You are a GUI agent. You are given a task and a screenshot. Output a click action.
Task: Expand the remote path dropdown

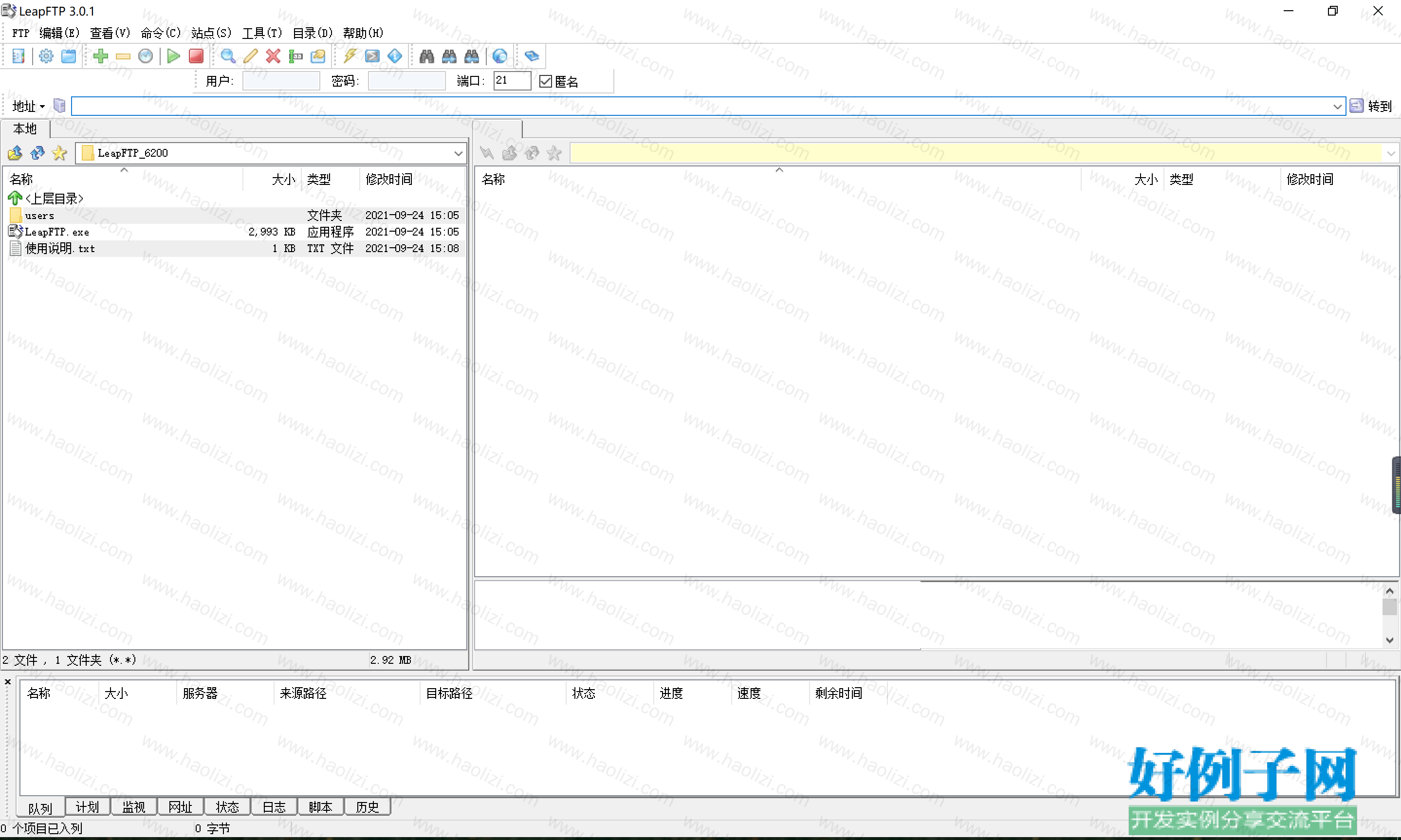click(1391, 153)
